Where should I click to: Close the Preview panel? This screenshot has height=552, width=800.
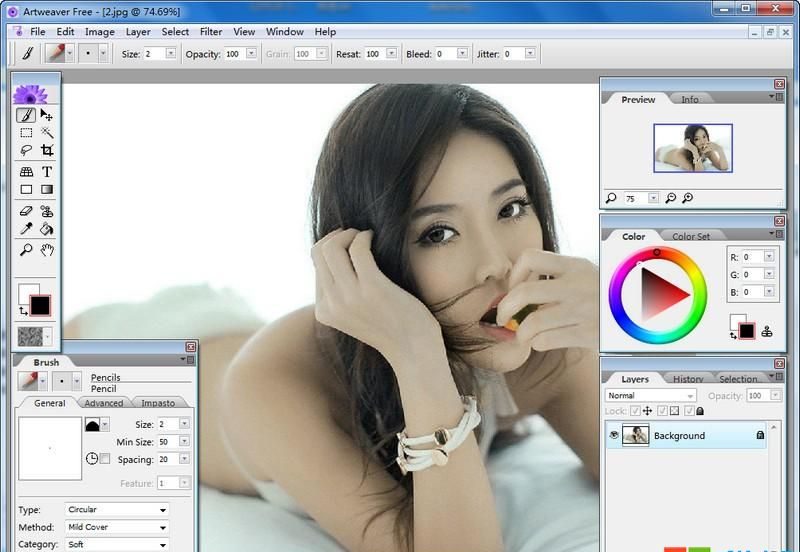pos(779,84)
